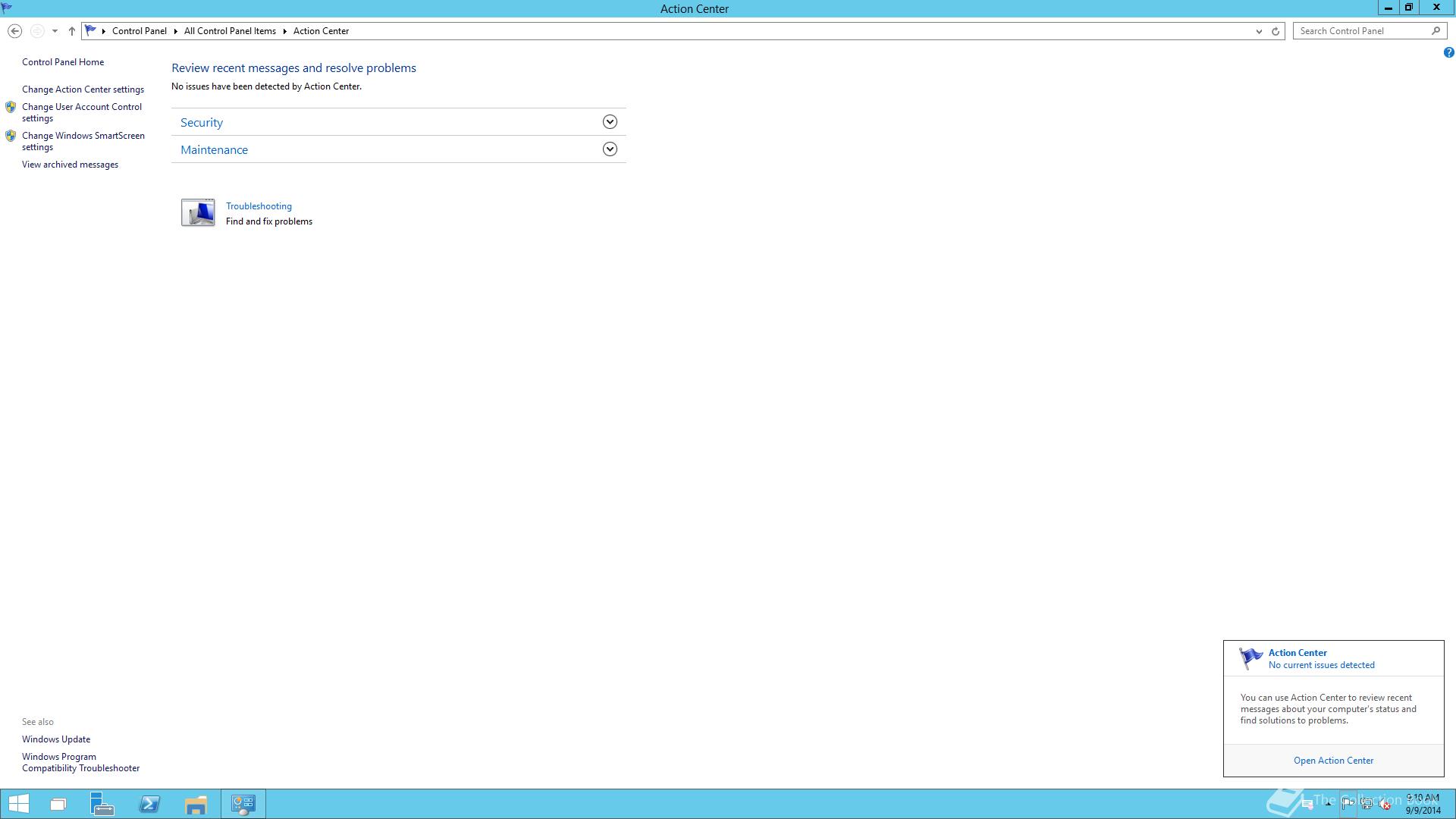Screen dimensions: 1456x819
Task: Launch PowerShell from taskbar
Action: (x=149, y=804)
